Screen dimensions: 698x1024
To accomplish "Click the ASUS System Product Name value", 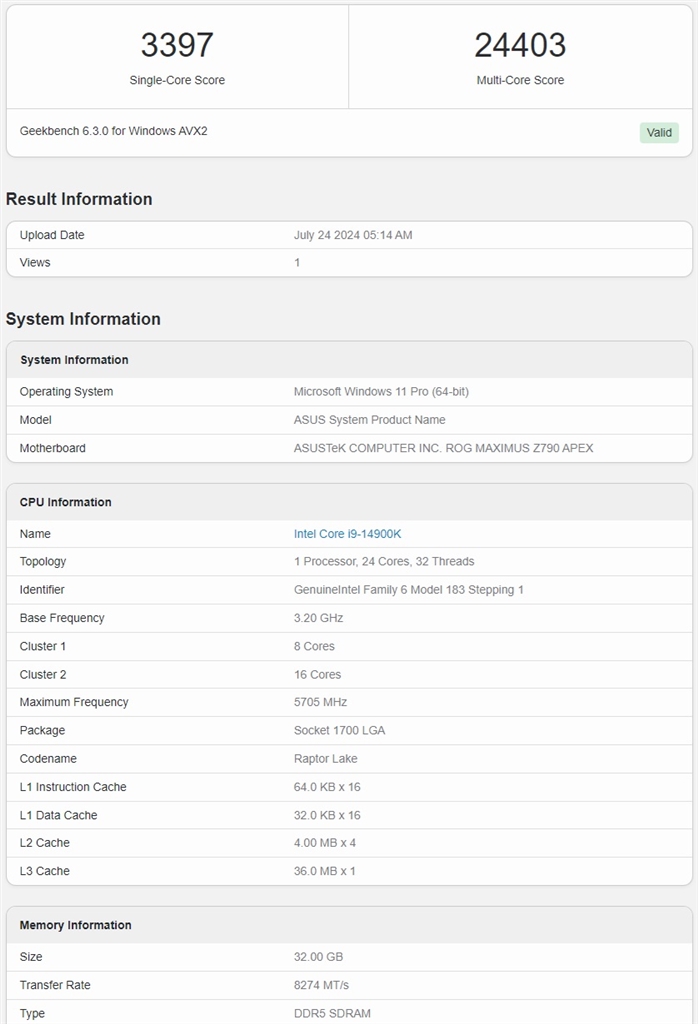I will (370, 420).
